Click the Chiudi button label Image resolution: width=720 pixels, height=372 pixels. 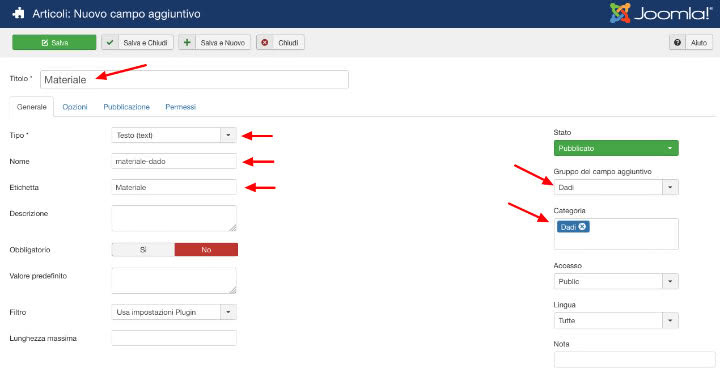(288, 43)
